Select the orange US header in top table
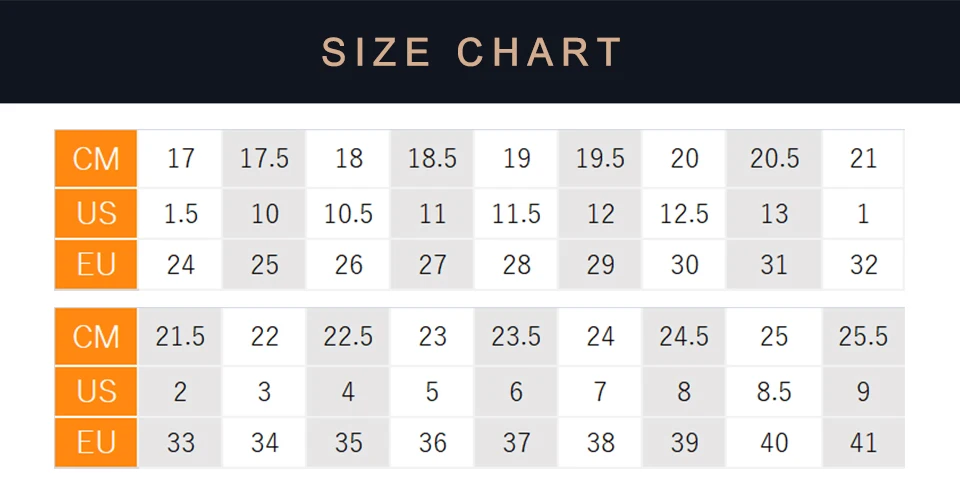 coord(96,212)
